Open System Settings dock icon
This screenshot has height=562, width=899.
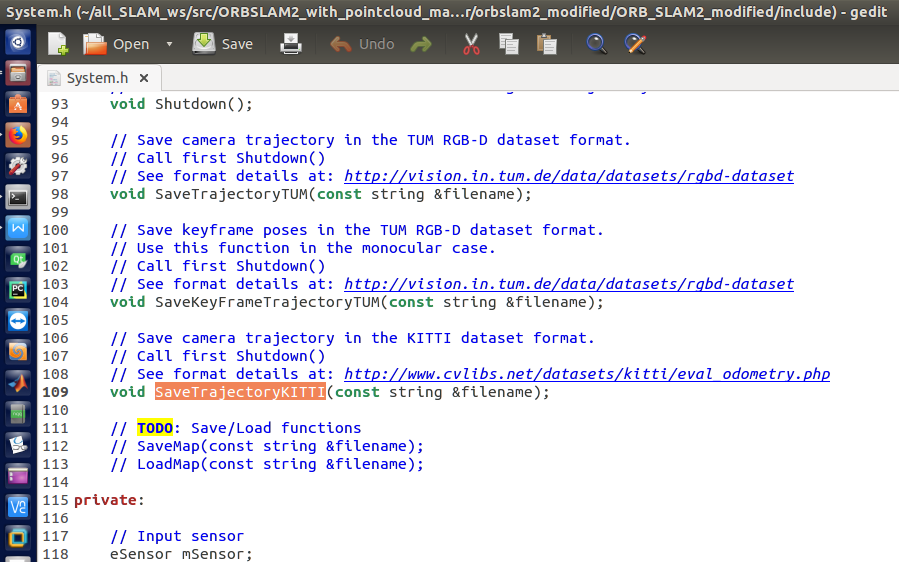[18, 166]
